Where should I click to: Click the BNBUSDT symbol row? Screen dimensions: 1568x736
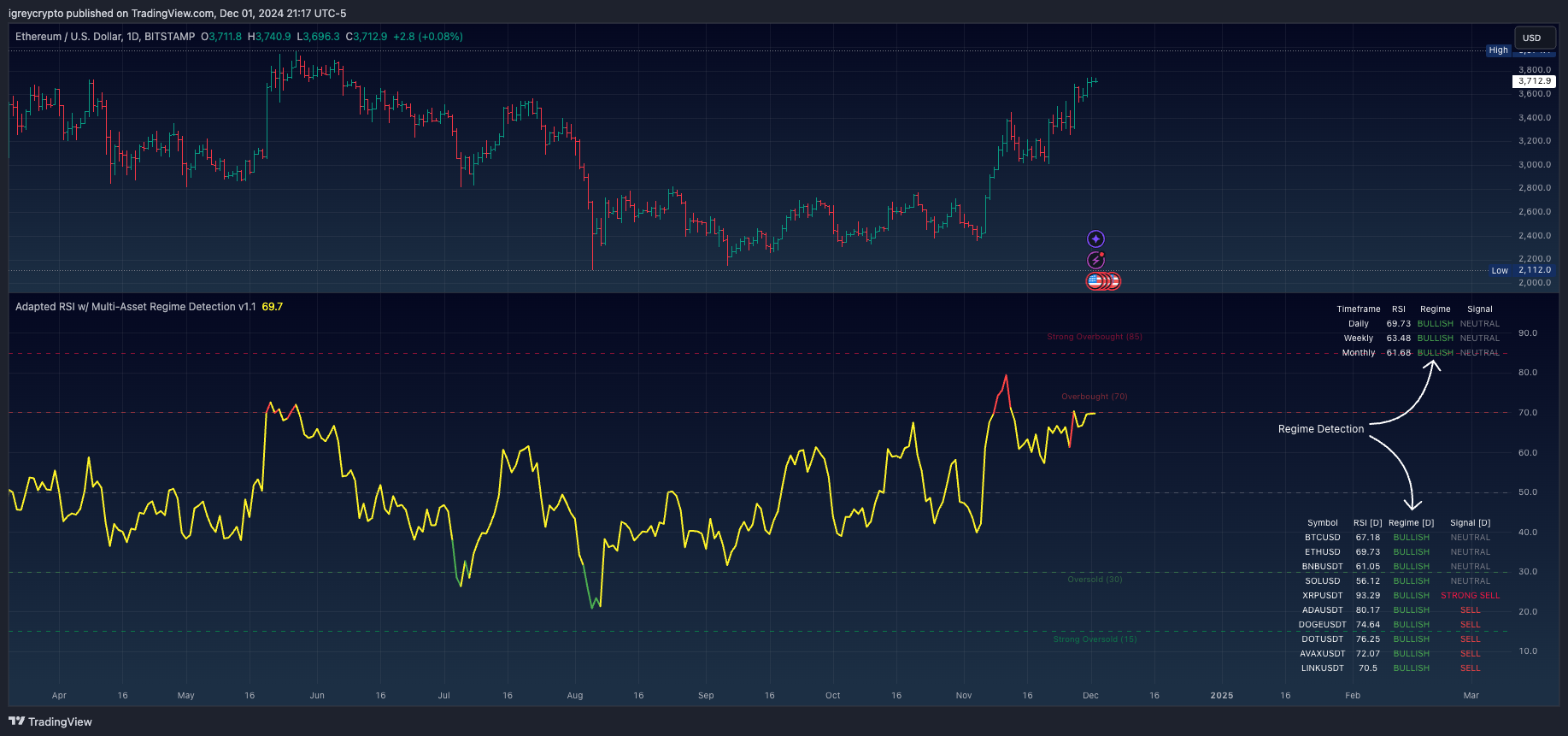click(1323, 567)
